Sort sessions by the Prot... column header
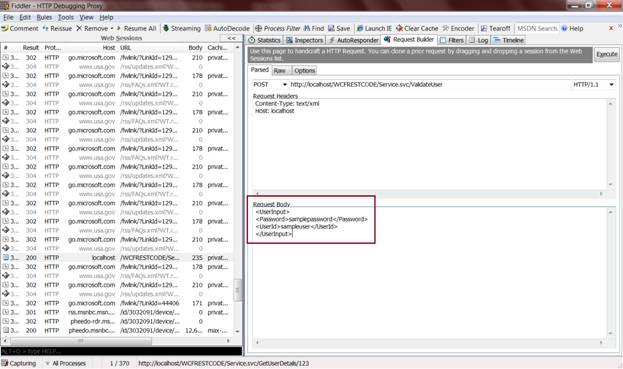This screenshot has height=369, width=623. [52, 48]
